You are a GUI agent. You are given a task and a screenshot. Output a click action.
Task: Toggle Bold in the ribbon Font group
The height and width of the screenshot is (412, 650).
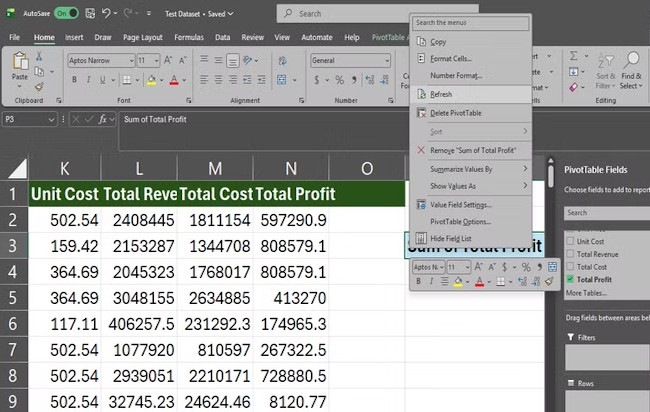[x=74, y=80]
